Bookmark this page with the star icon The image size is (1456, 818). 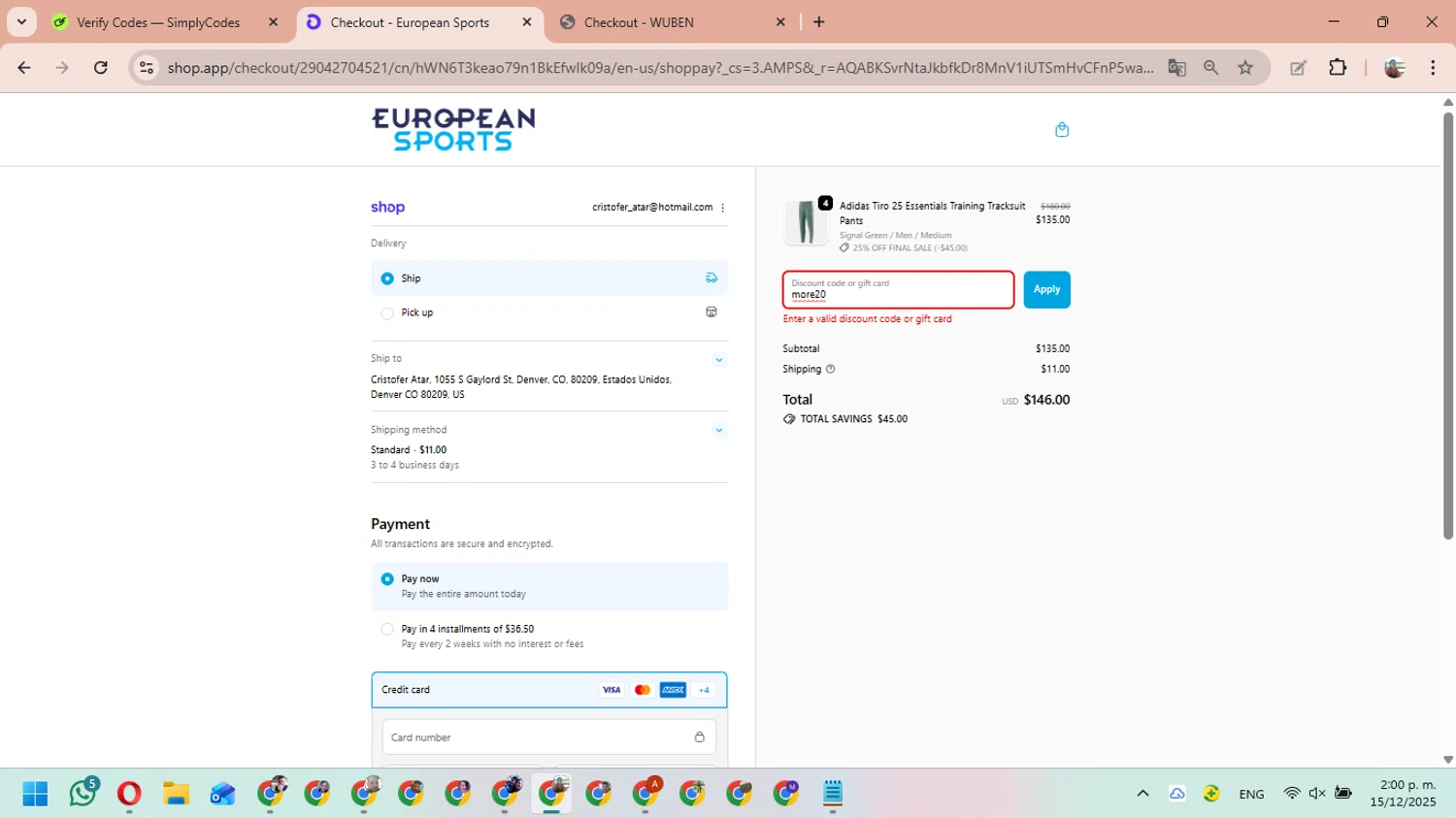tap(1245, 67)
